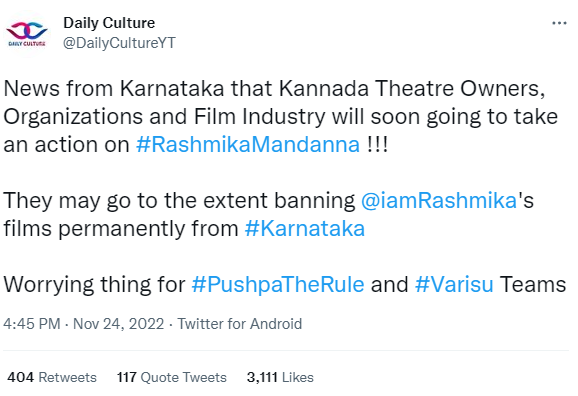The image size is (578, 396).
Task: Follow the #PushpaTheRule hashtag link
Action: tap(278, 285)
